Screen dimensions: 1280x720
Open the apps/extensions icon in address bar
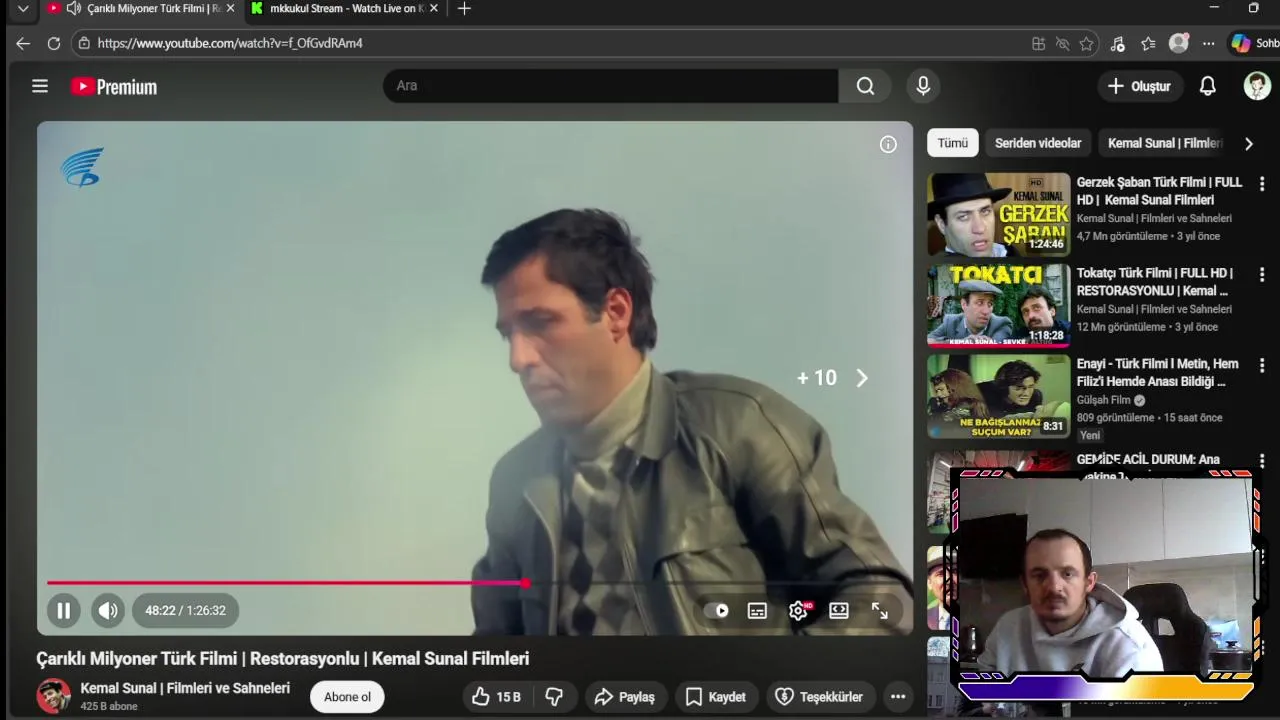1038,43
